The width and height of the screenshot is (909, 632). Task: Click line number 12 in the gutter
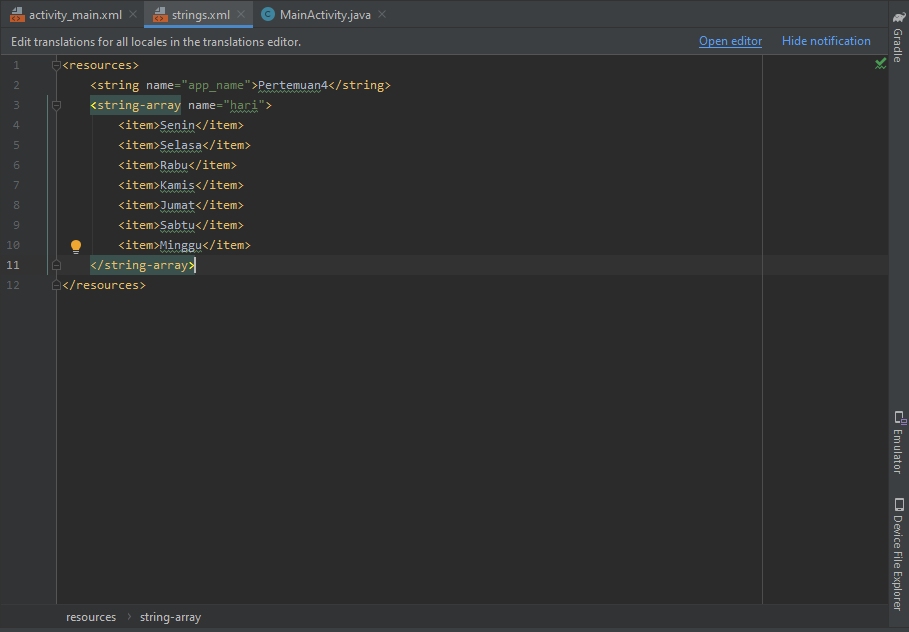pos(13,285)
